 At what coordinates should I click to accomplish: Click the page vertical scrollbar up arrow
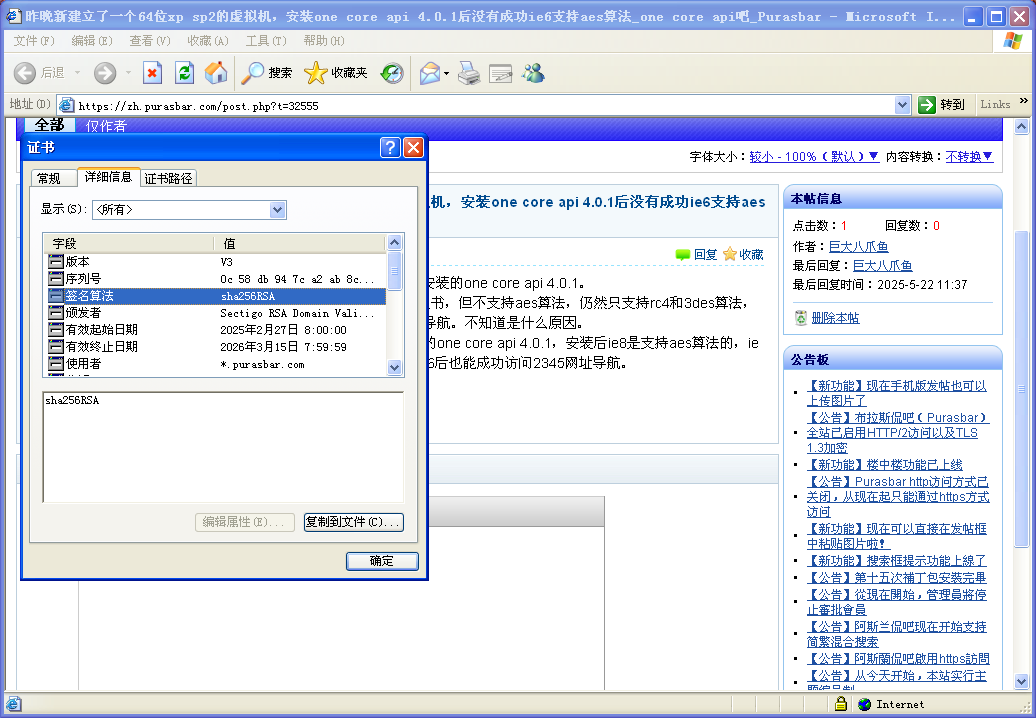point(1021,126)
